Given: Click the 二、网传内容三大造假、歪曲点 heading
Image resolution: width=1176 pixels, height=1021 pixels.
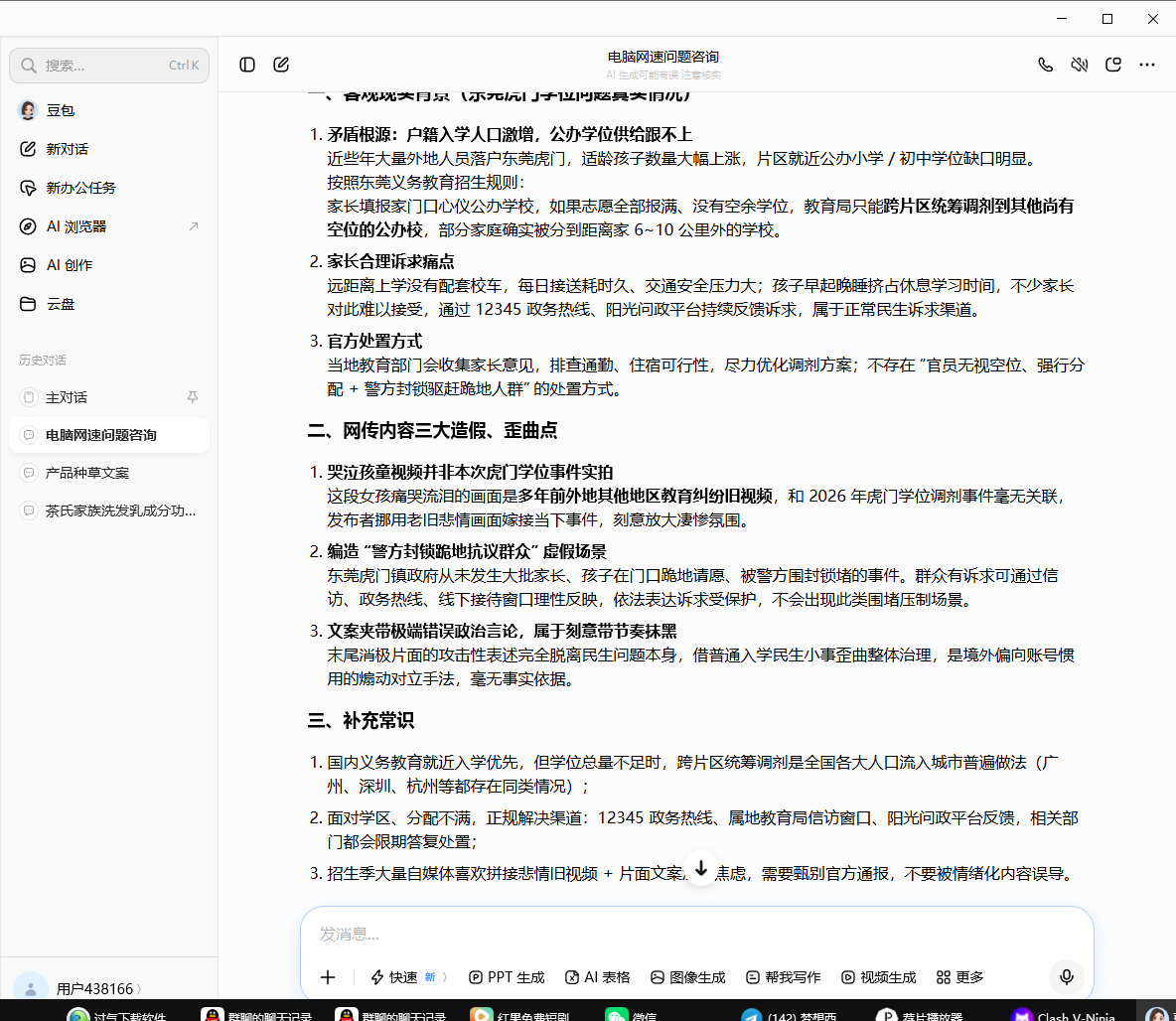Looking at the screenshot, I should point(433,431).
